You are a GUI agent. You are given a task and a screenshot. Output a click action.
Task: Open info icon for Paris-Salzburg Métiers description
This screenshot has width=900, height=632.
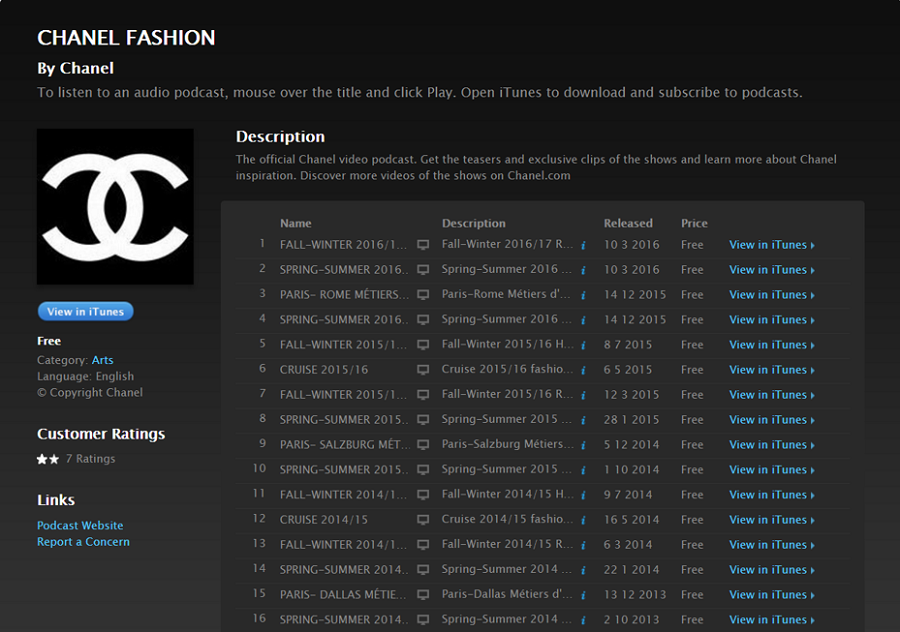point(583,445)
